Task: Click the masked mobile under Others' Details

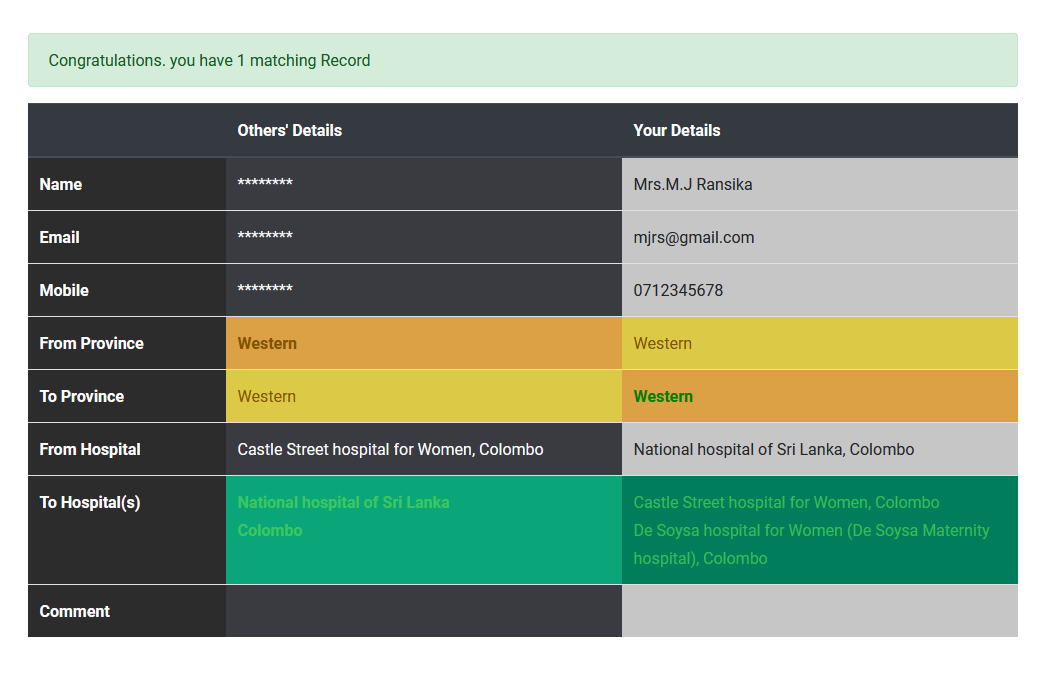Action: tap(265, 290)
